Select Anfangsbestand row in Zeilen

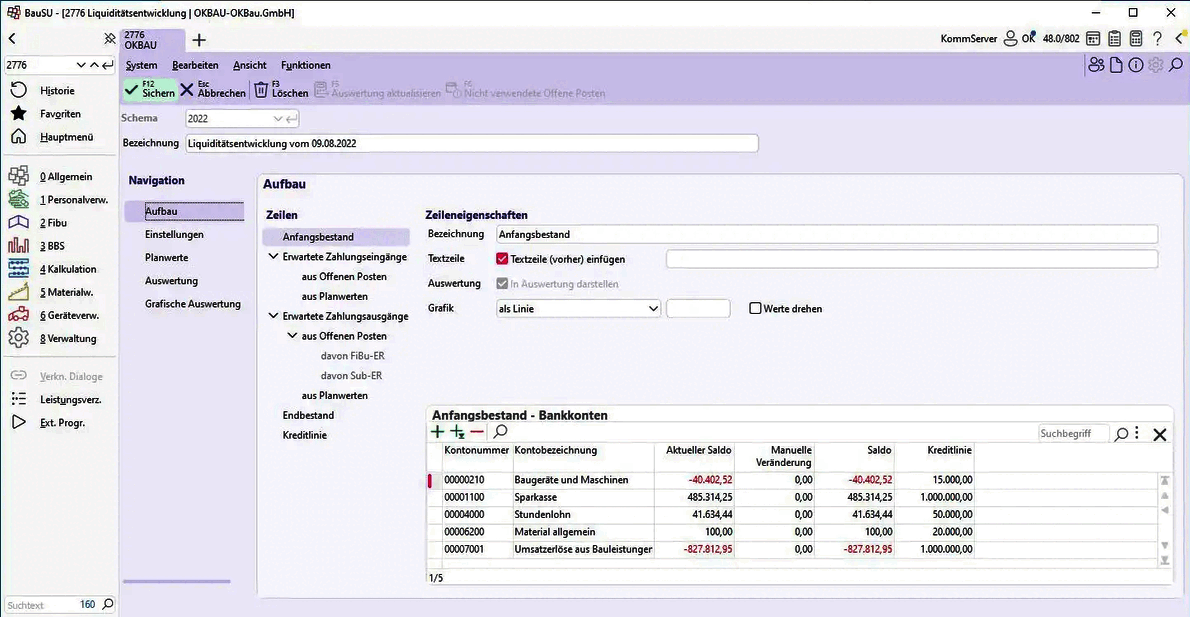point(336,237)
